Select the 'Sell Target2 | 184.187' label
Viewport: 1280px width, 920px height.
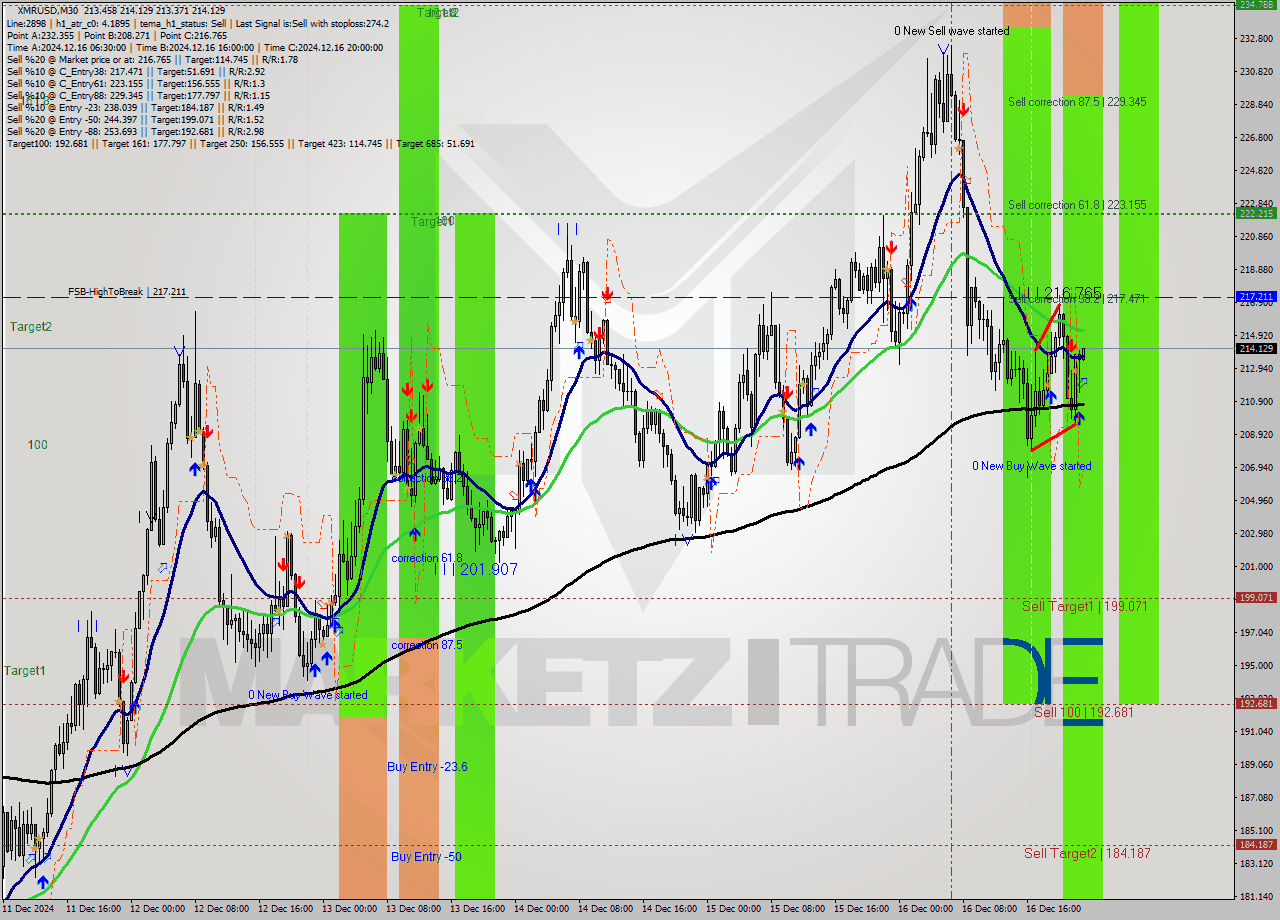[x=1087, y=853]
